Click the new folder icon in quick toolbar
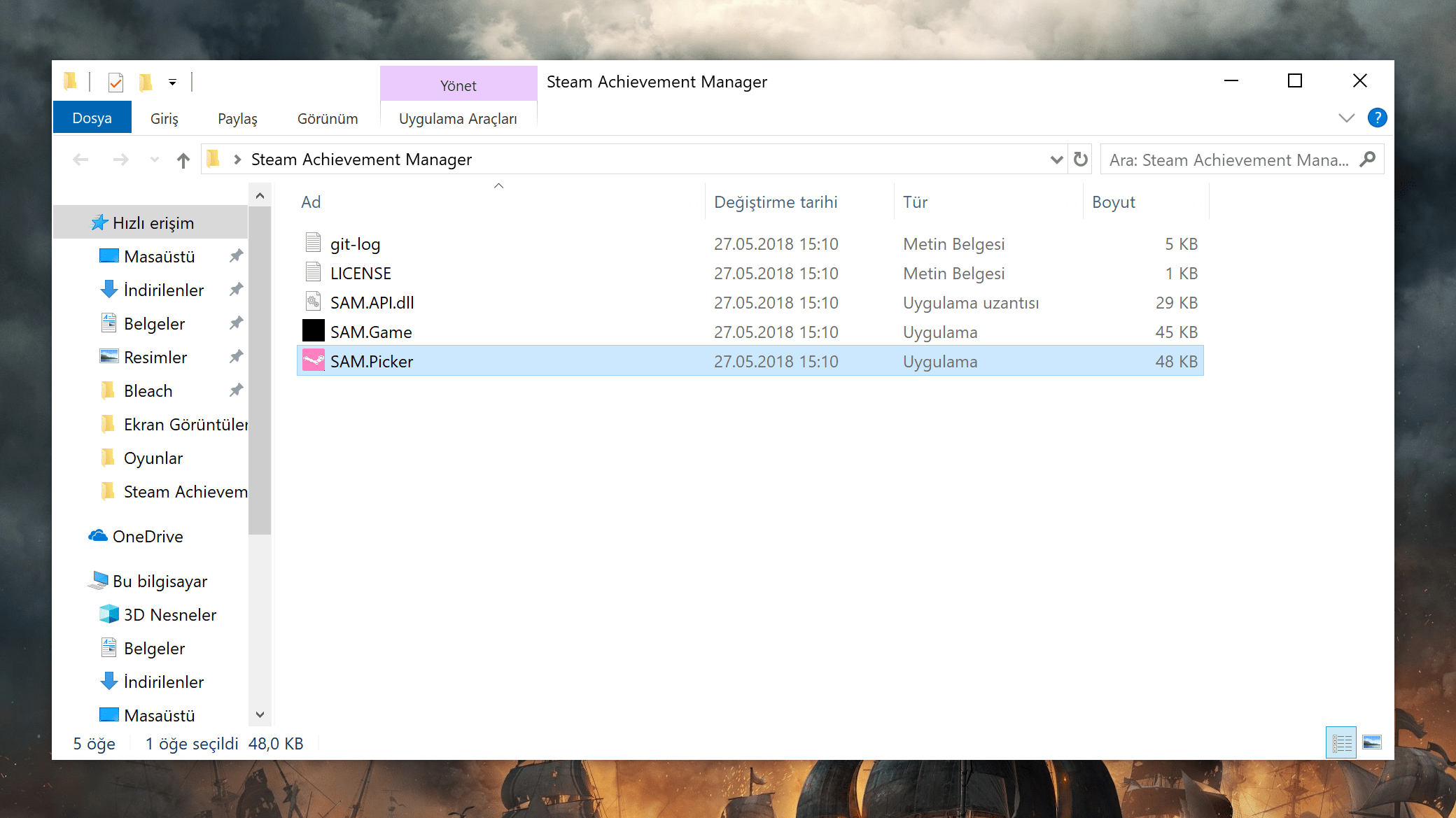 [146, 83]
